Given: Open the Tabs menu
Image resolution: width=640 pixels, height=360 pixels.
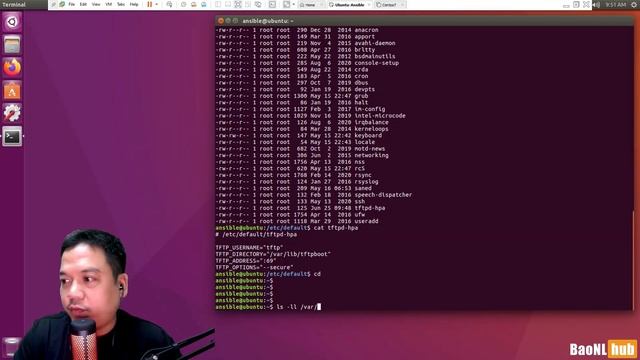Looking at the screenshot, I should pos(121,4).
